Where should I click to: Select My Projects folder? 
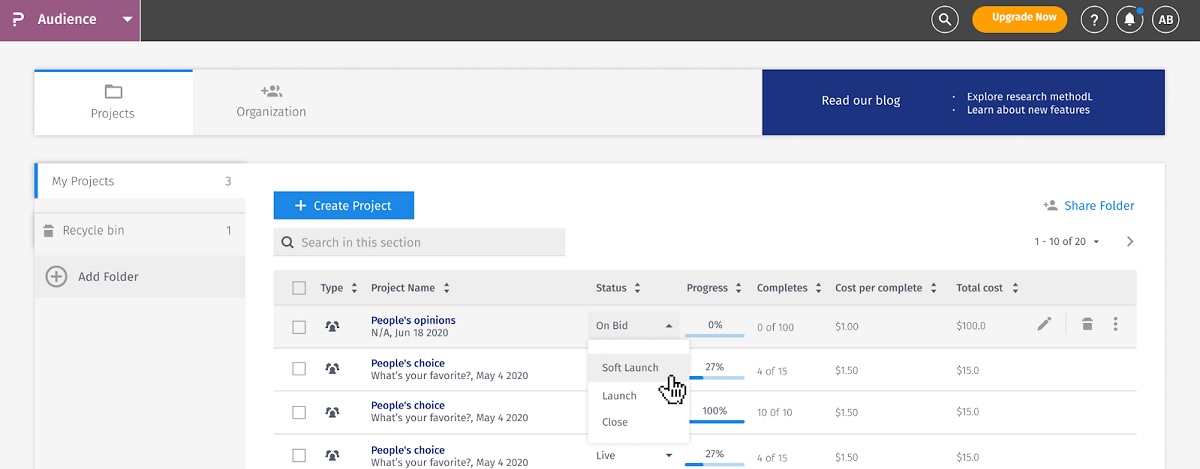[140, 181]
